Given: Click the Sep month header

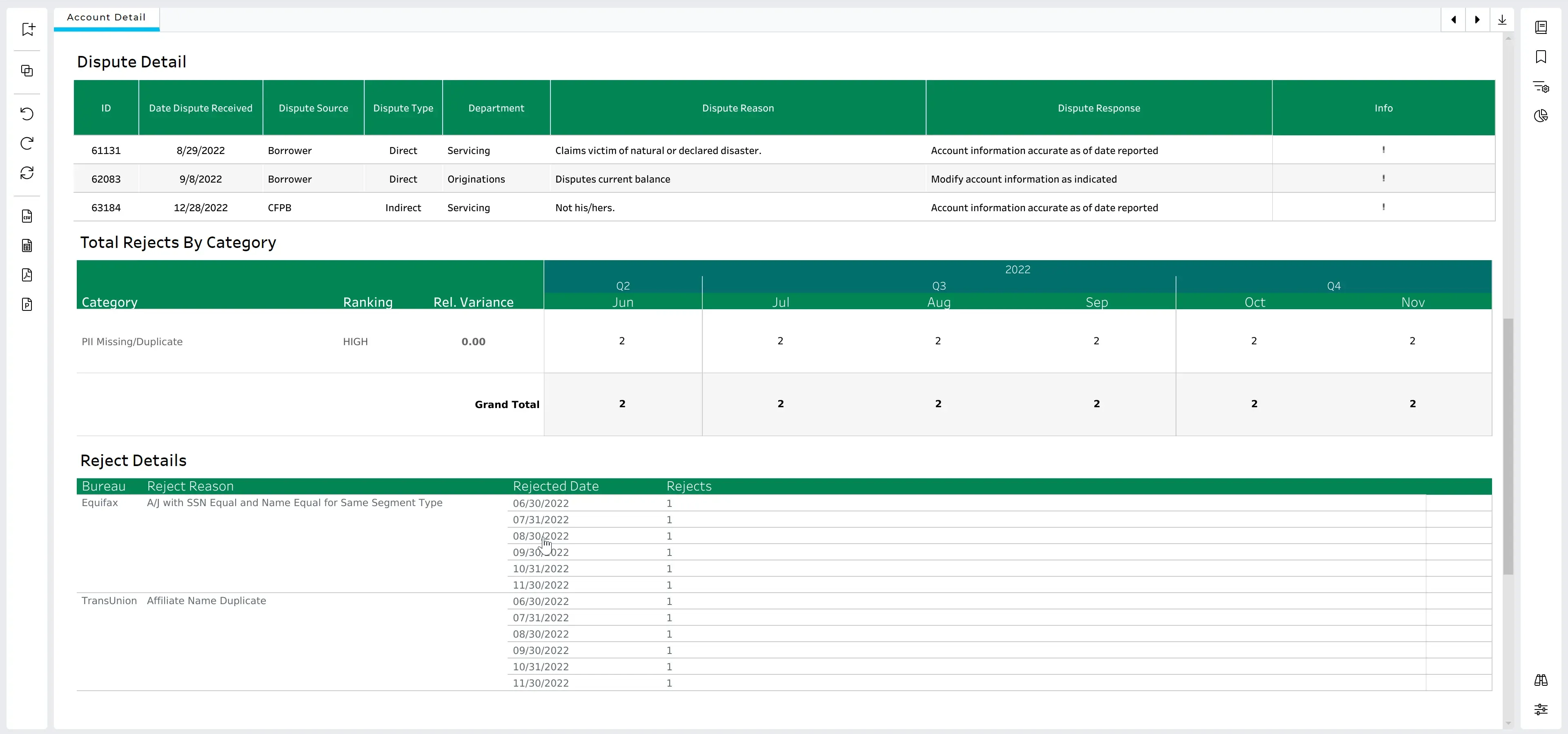Looking at the screenshot, I should coord(1097,302).
